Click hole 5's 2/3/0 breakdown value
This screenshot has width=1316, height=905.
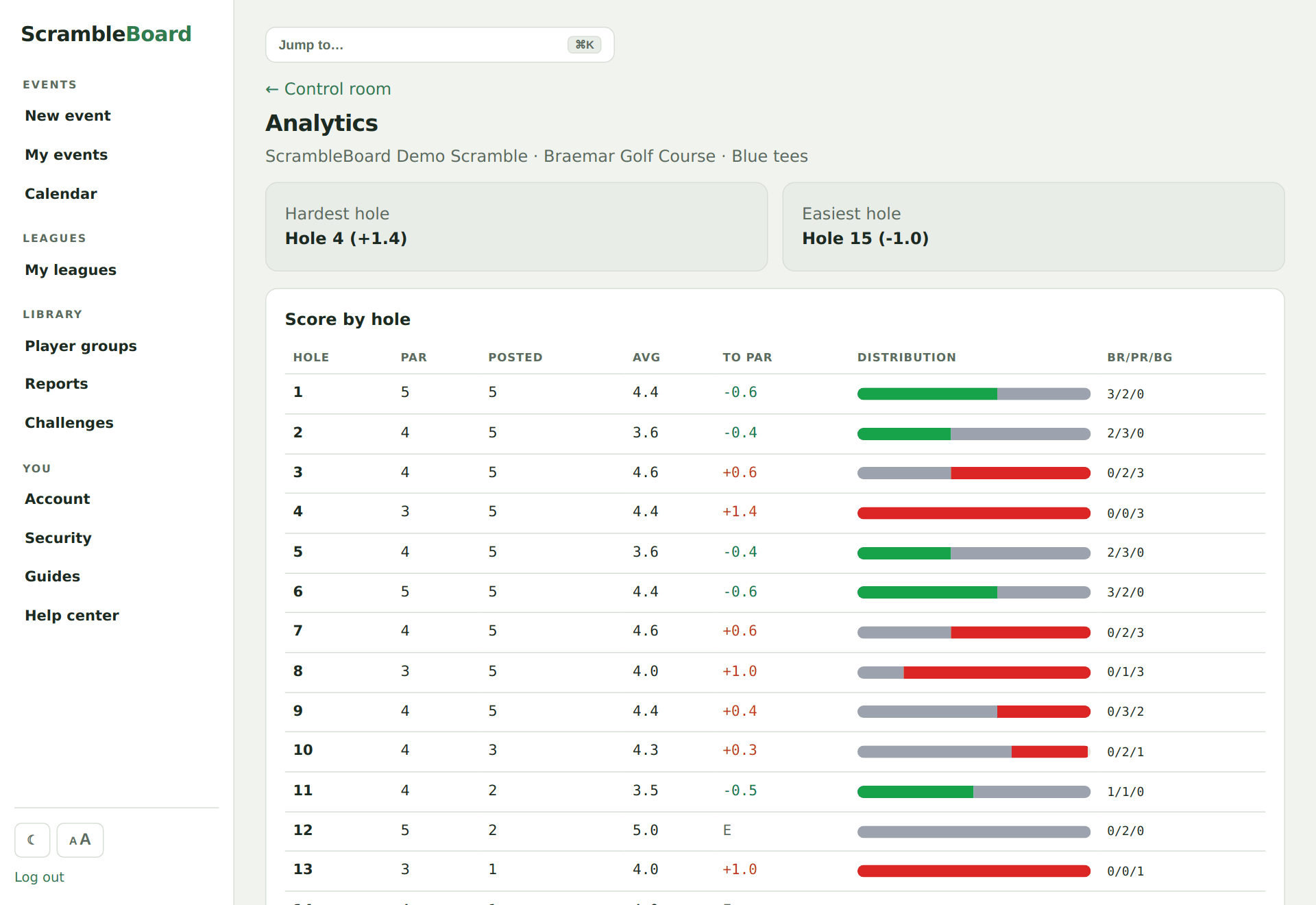pos(1125,553)
